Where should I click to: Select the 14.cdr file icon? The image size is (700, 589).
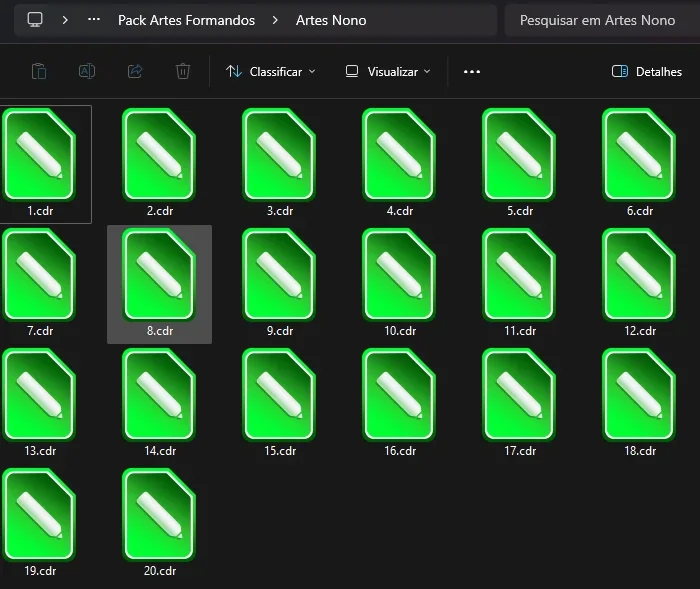(159, 394)
